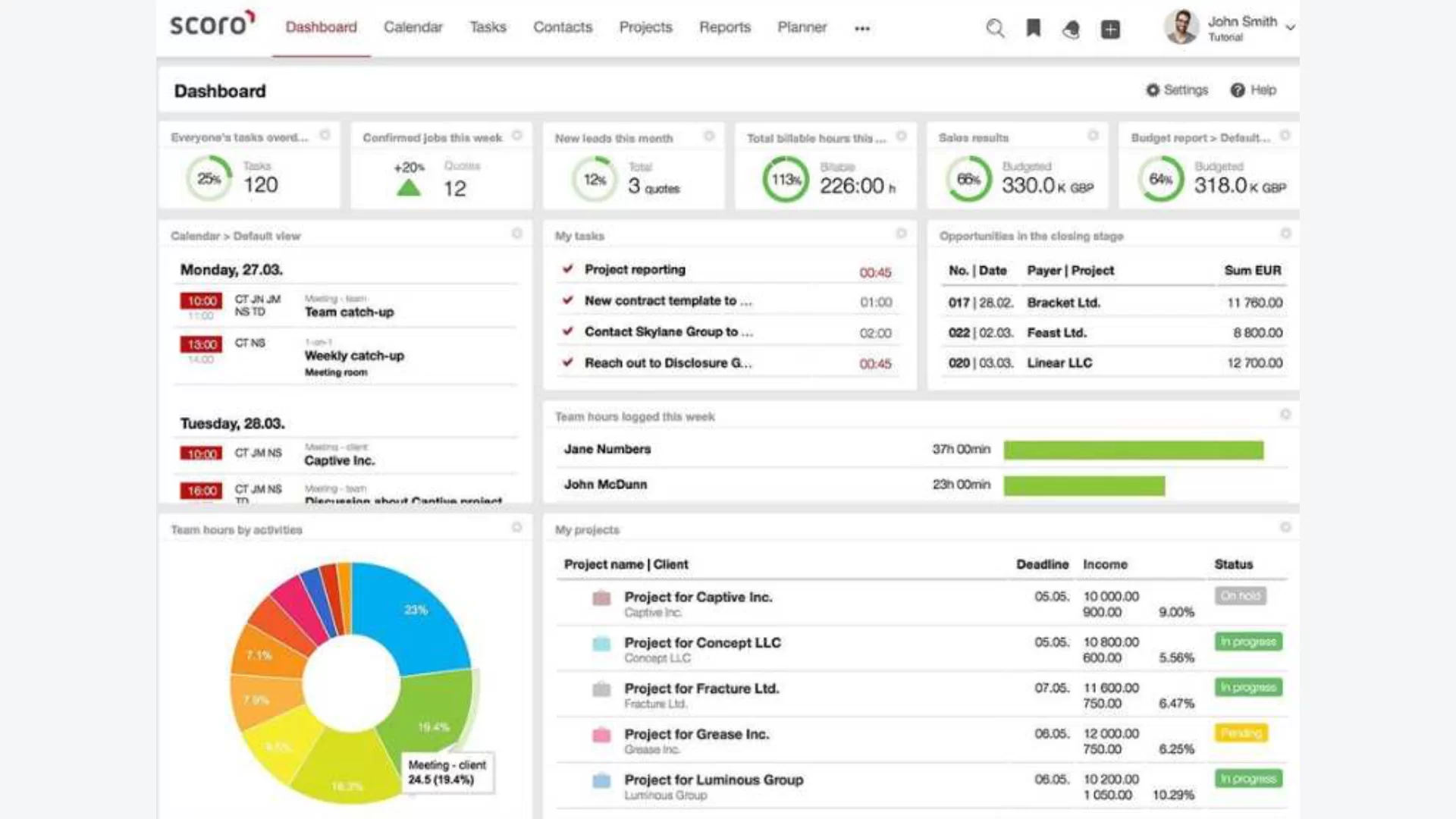
Task: Mark New contract template task done
Action: coord(567,300)
